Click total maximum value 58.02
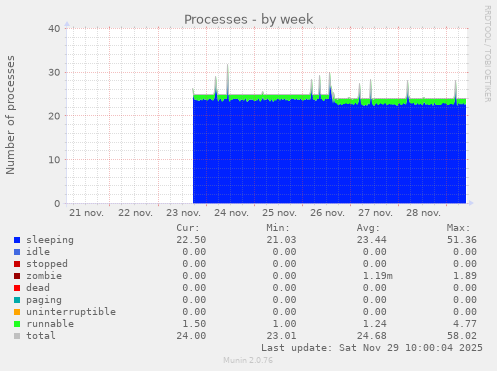Image resolution: width=497 pixels, height=371 pixels. coord(462,336)
